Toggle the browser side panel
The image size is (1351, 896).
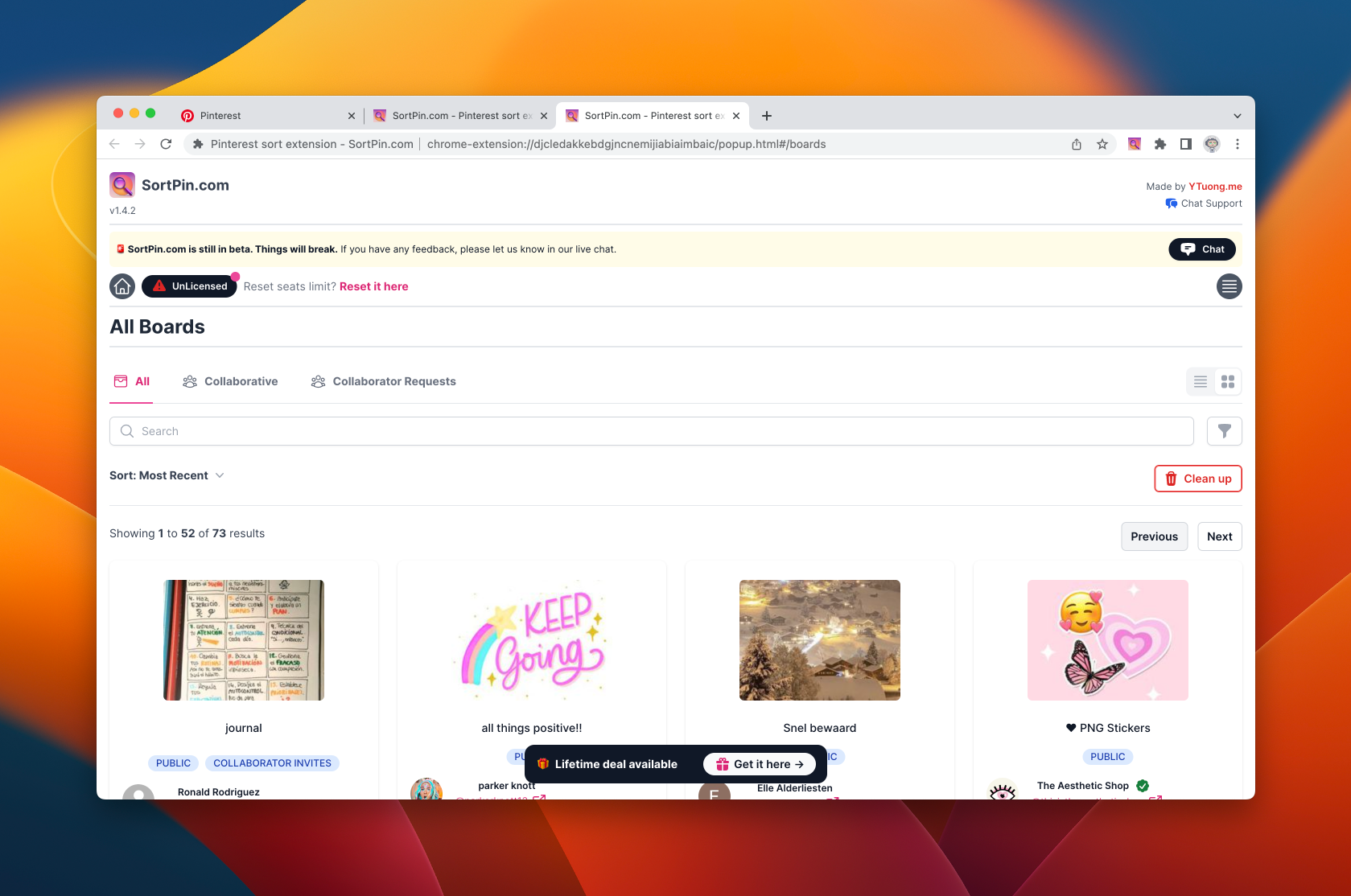pos(1185,144)
